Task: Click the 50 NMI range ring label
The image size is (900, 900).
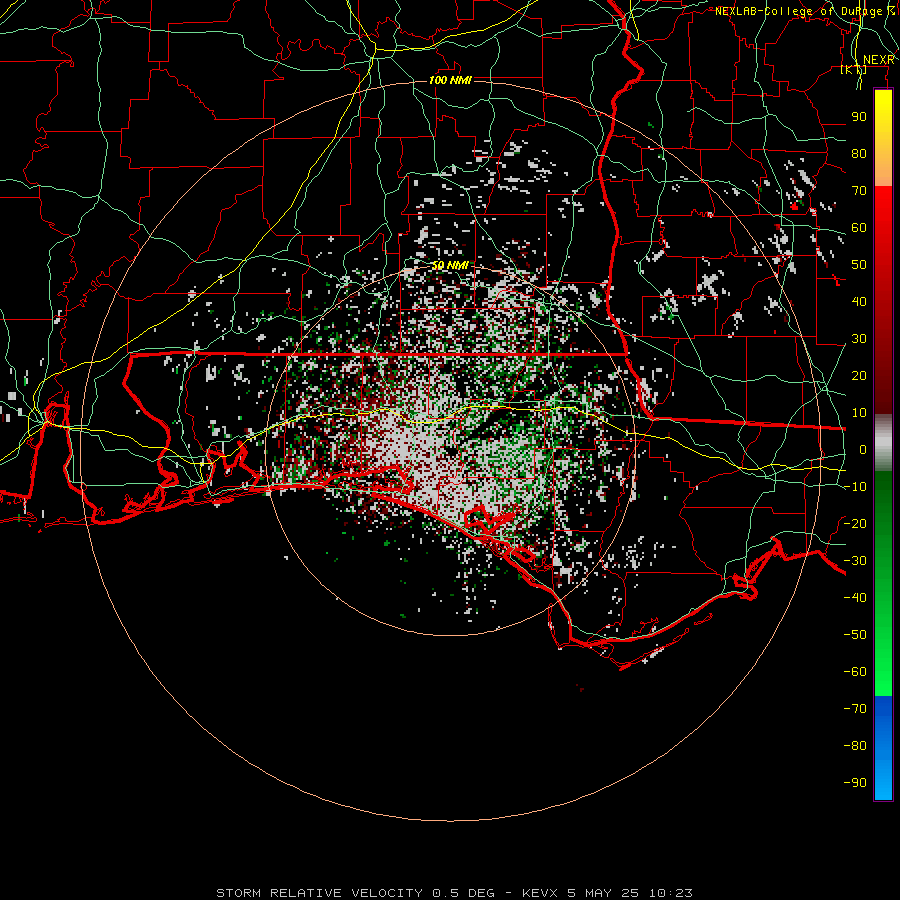Action: [451, 265]
